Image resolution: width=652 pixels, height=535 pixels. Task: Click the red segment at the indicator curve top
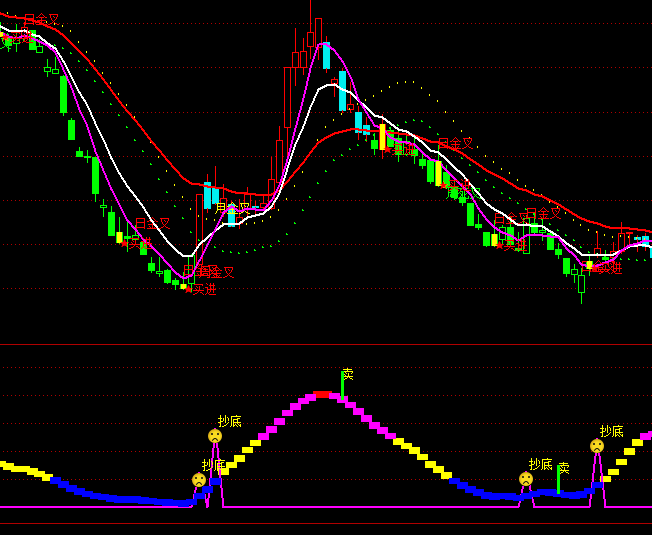tap(322, 395)
